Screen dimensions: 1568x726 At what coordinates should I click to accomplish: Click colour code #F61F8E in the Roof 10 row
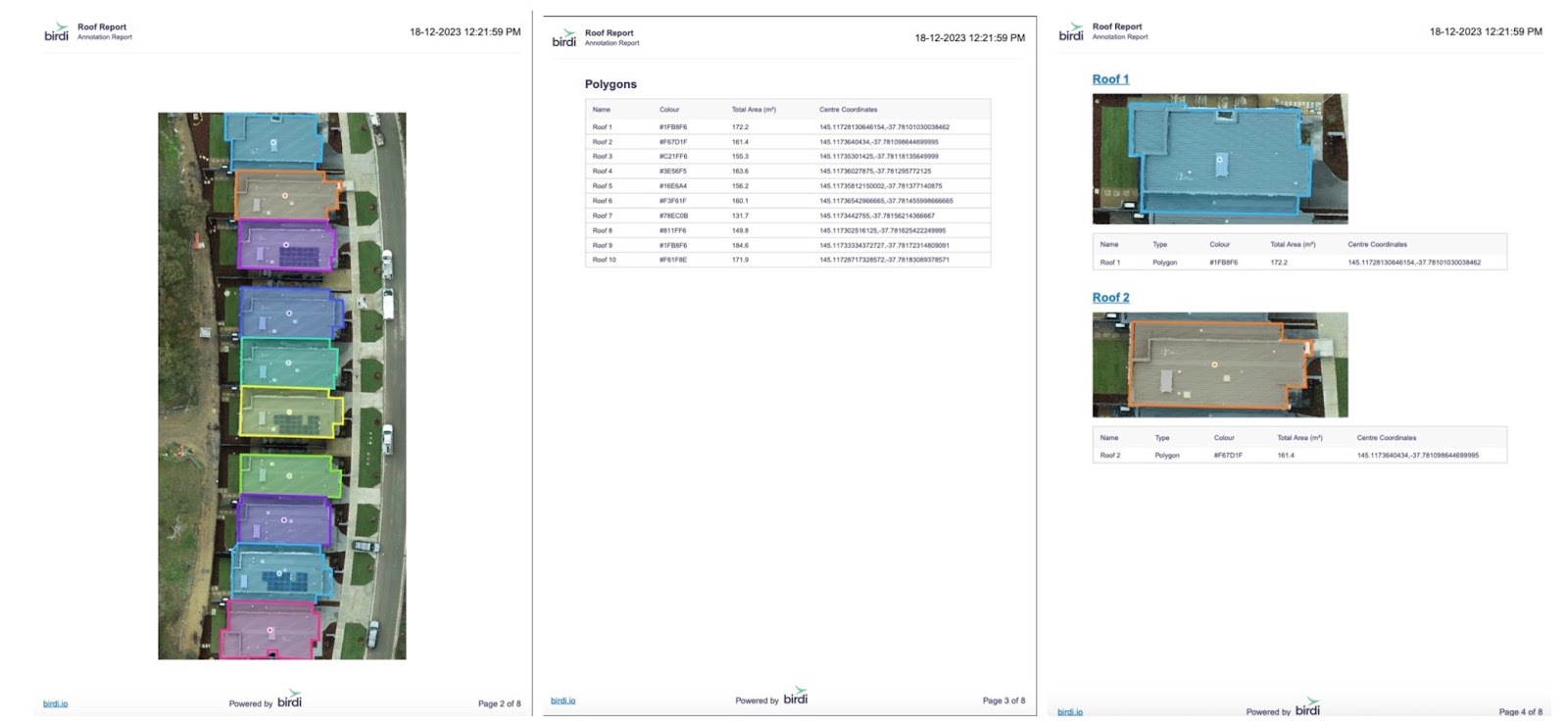672,261
